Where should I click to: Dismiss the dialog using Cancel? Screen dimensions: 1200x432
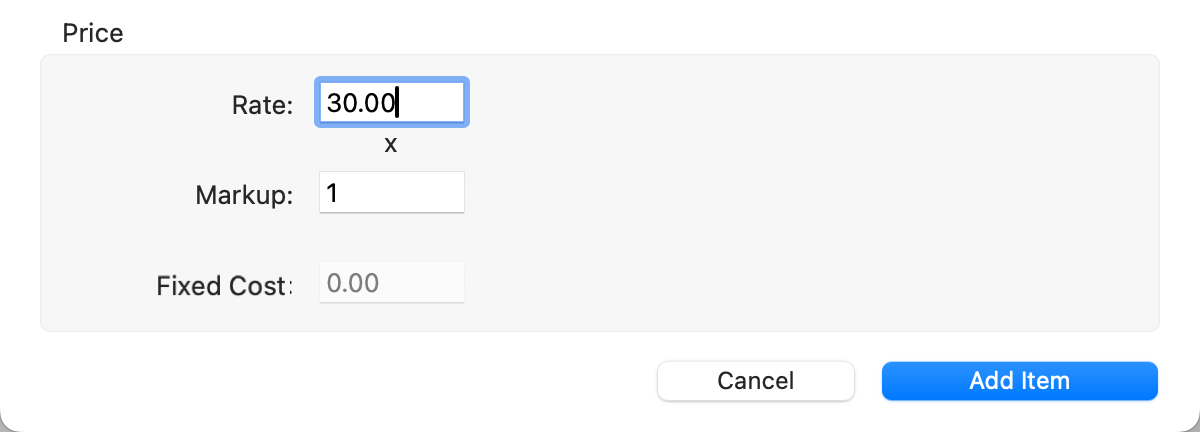(x=755, y=381)
